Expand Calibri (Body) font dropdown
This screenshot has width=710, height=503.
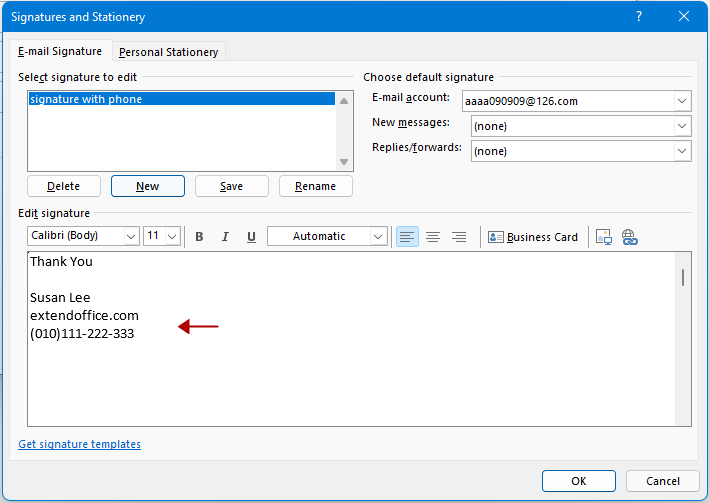131,237
